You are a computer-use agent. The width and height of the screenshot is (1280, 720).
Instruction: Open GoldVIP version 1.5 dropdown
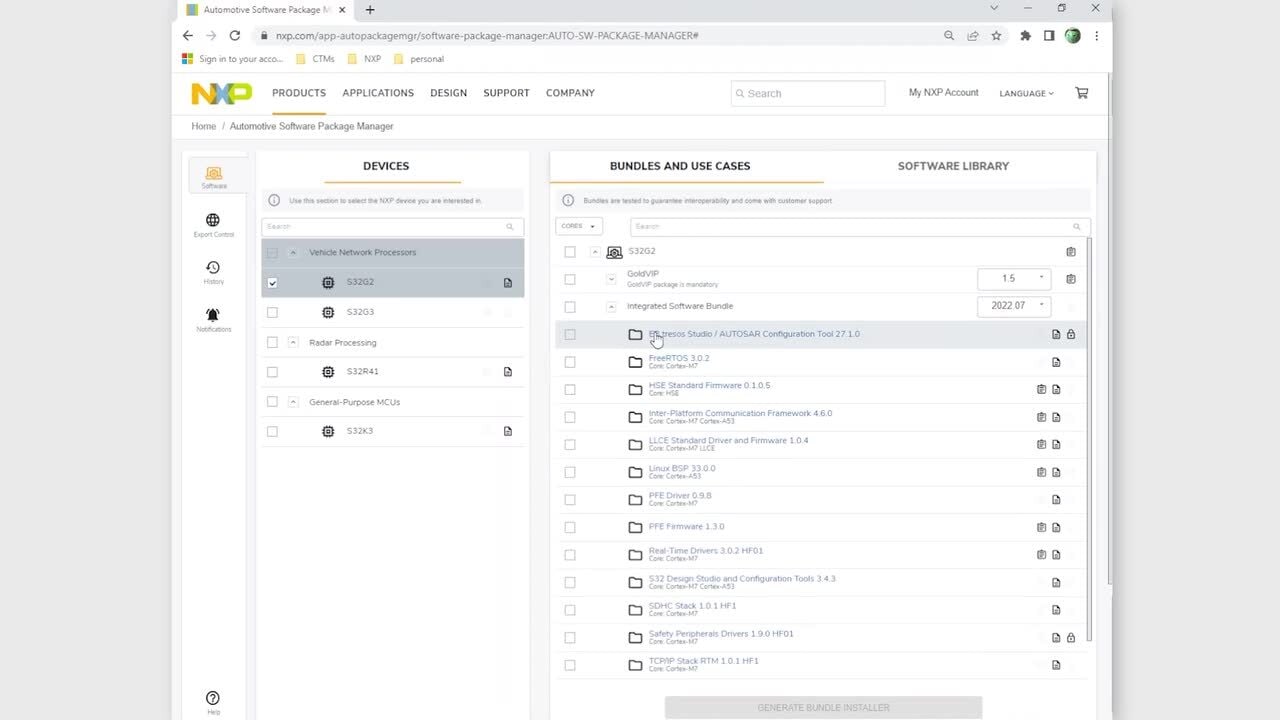1013,279
